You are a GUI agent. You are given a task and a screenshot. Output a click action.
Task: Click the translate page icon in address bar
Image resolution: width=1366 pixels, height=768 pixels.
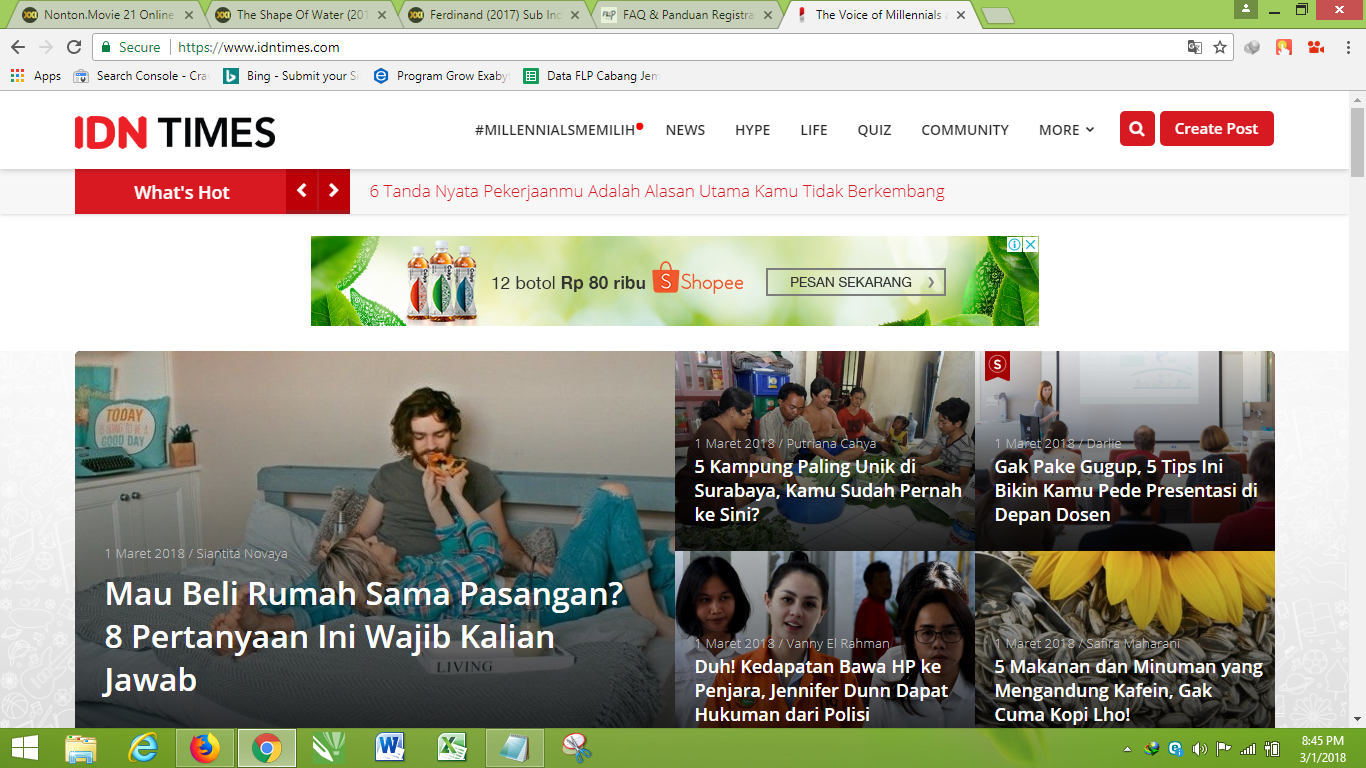pyautogui.click(x=1194, y=47)
